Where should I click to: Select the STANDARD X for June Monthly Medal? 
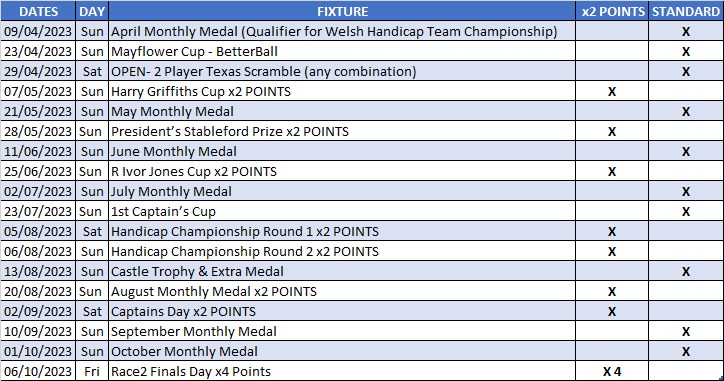pos(686,151)
